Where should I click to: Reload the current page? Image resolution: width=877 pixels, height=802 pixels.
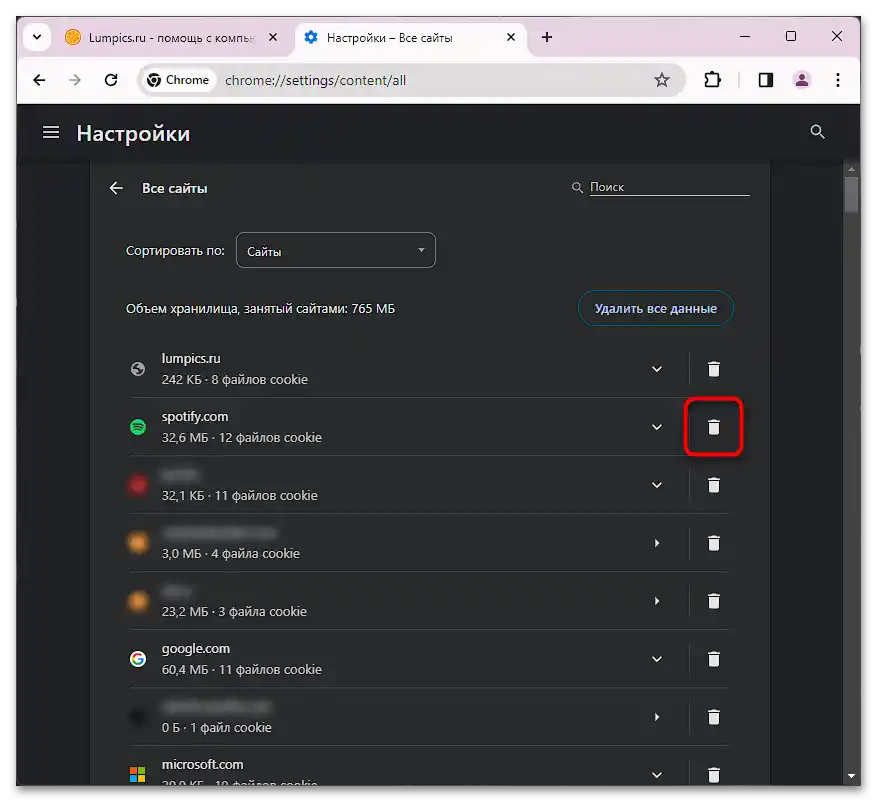pos(110,80)
